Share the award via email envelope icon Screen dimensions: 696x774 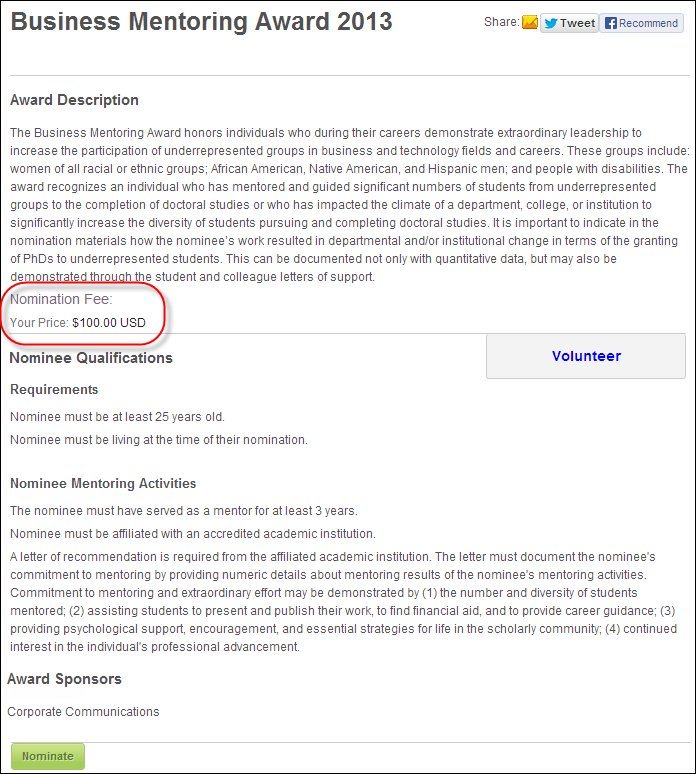tap(530, 22)
